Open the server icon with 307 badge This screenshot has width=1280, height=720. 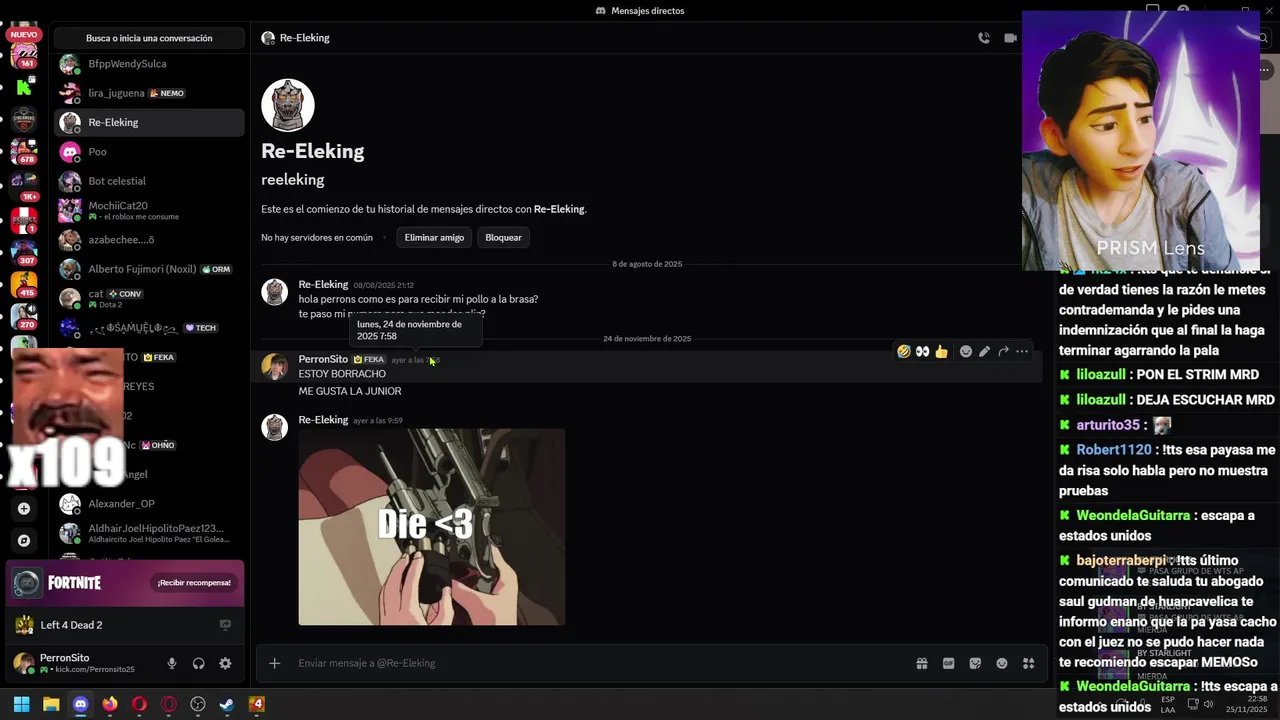pos(25,250)
